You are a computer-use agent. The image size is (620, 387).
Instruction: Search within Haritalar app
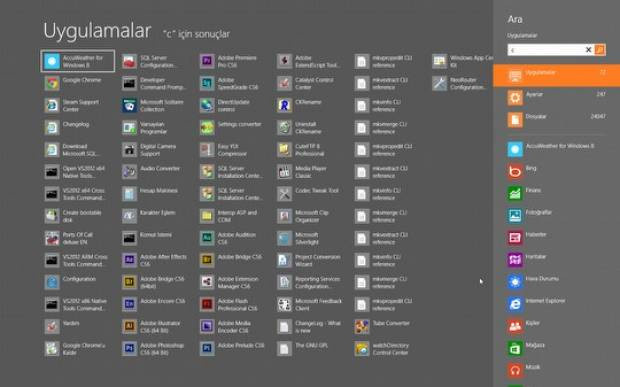click(556, 260)
